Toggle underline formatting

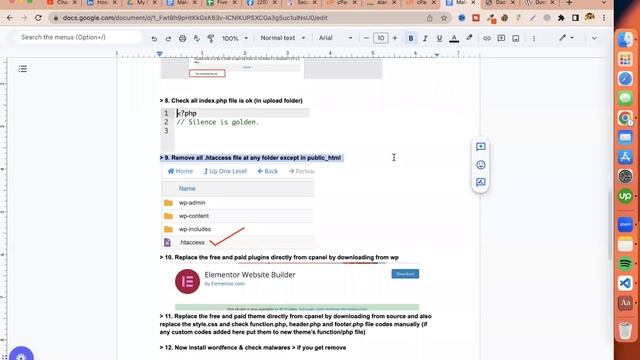click(439, 38)
